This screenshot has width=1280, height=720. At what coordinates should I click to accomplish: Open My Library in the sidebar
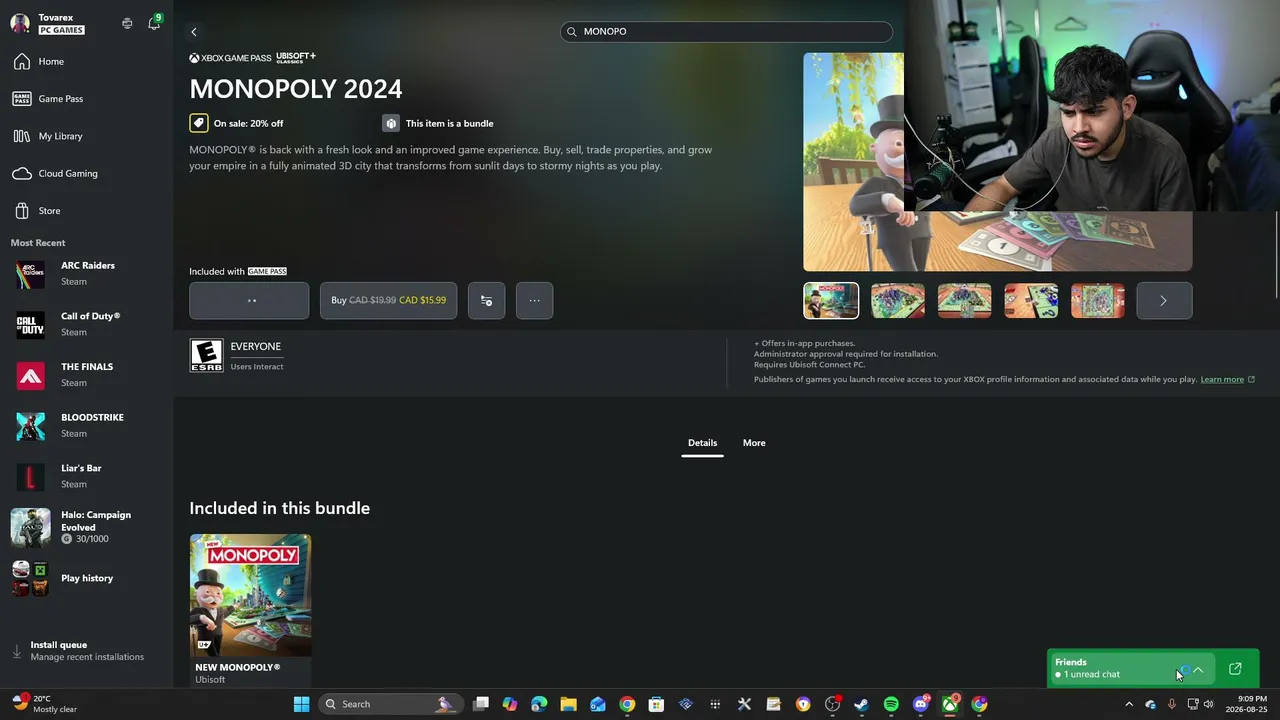[86, 136]
